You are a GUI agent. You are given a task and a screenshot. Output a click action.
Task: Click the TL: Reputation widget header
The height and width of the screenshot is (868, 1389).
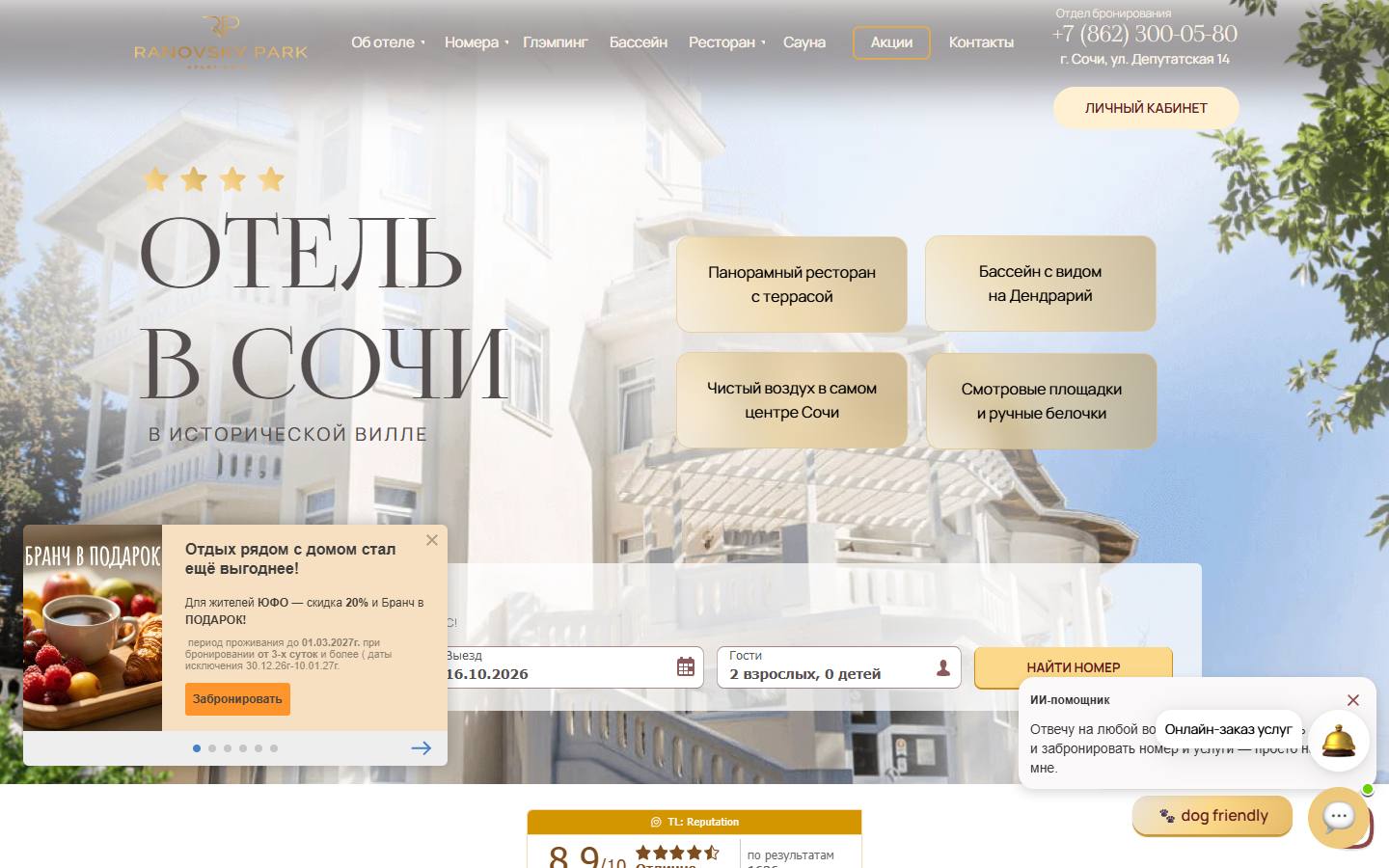coord(694,823)
